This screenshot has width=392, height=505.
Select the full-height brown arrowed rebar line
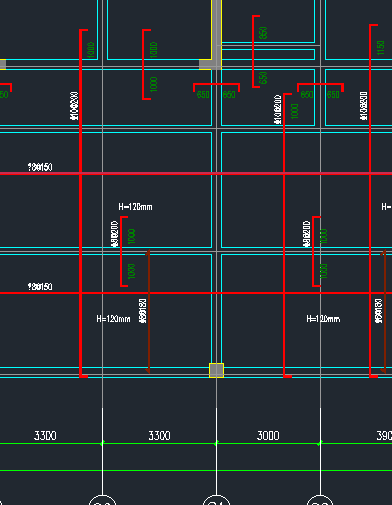148,311
